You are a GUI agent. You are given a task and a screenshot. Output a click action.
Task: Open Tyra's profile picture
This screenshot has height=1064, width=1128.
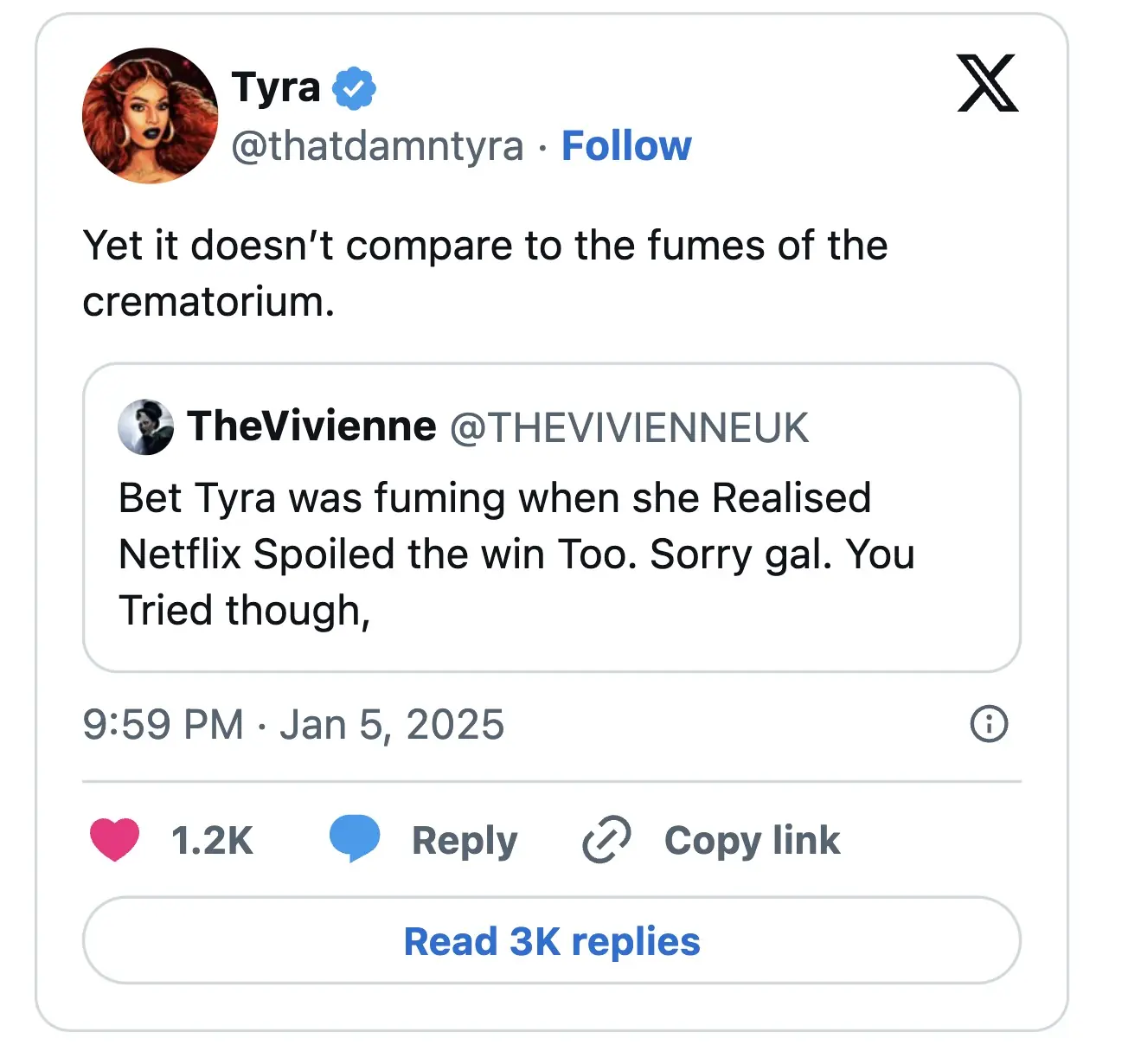(x=150, y=115)
